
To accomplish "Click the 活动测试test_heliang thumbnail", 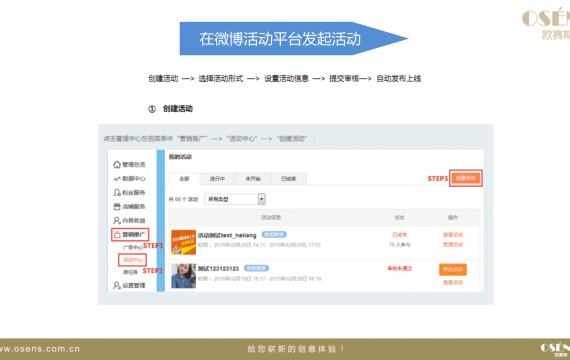I will (x=184, y=242).
